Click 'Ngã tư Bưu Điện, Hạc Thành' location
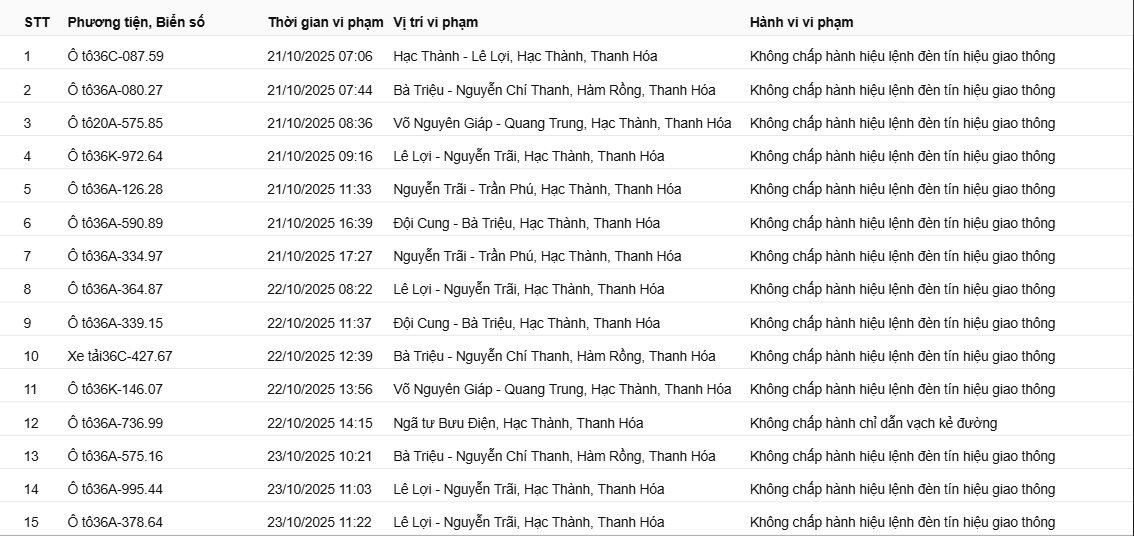 click(x=518, y=423)
